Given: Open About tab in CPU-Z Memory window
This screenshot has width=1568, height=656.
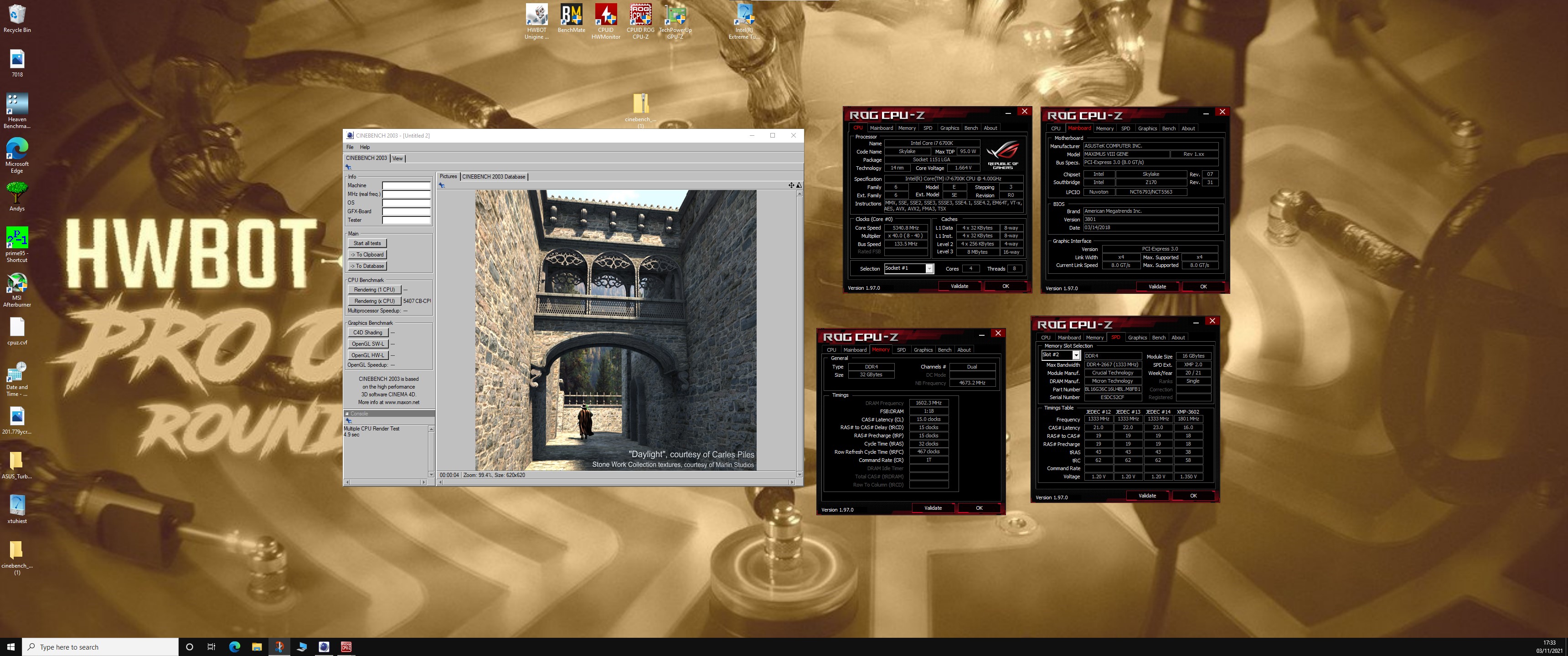Looking at the screenshot, I should coord(964,350).
